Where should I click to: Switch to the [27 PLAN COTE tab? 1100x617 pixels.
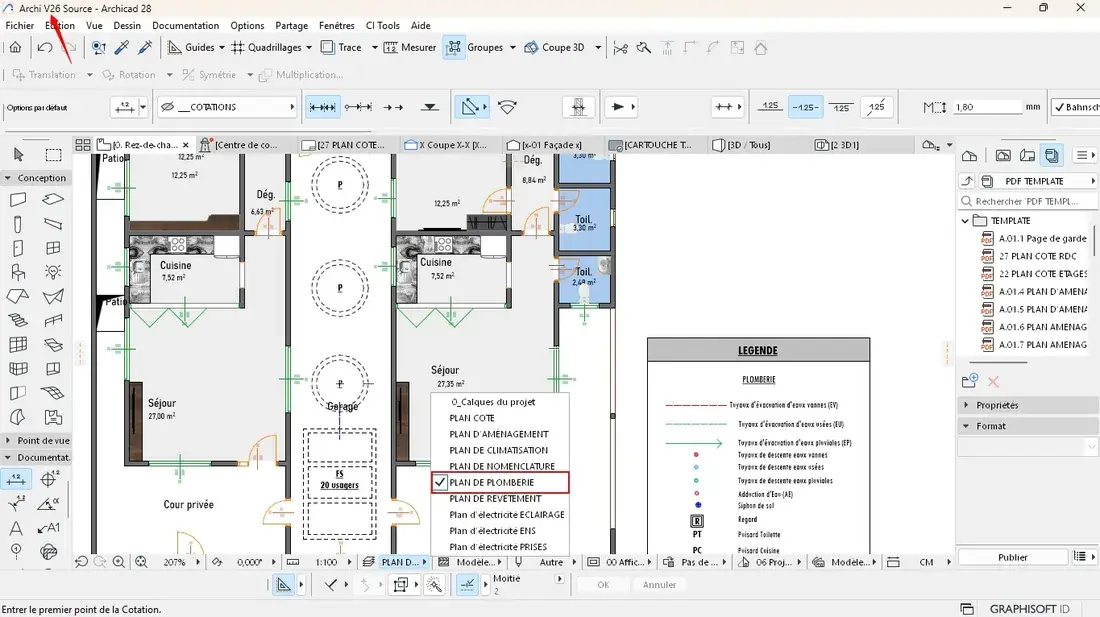click(350, 145)
